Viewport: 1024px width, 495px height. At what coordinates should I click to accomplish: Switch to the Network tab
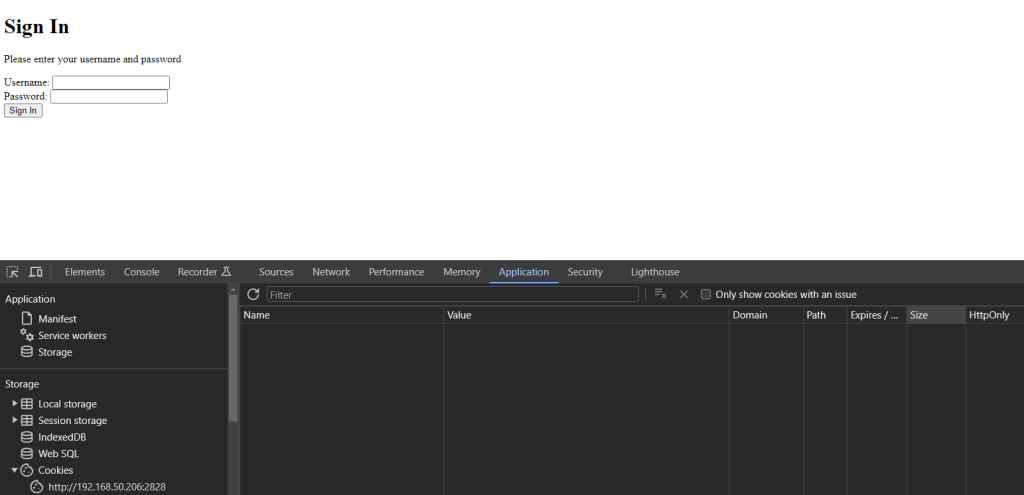pos(331,272)
